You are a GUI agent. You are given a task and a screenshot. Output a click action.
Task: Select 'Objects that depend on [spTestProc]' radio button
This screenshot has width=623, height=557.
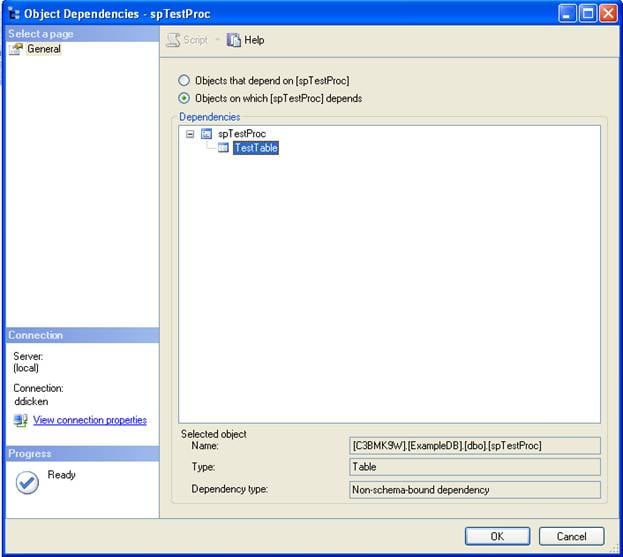click(x=184, y=81)
